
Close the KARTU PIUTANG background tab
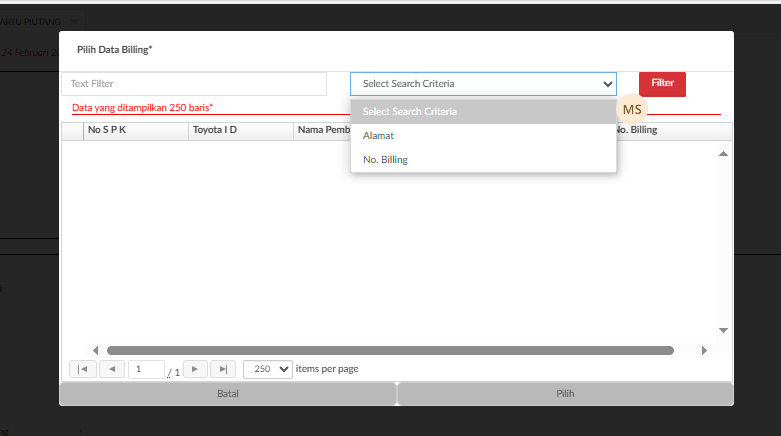(x=74, y=22)
